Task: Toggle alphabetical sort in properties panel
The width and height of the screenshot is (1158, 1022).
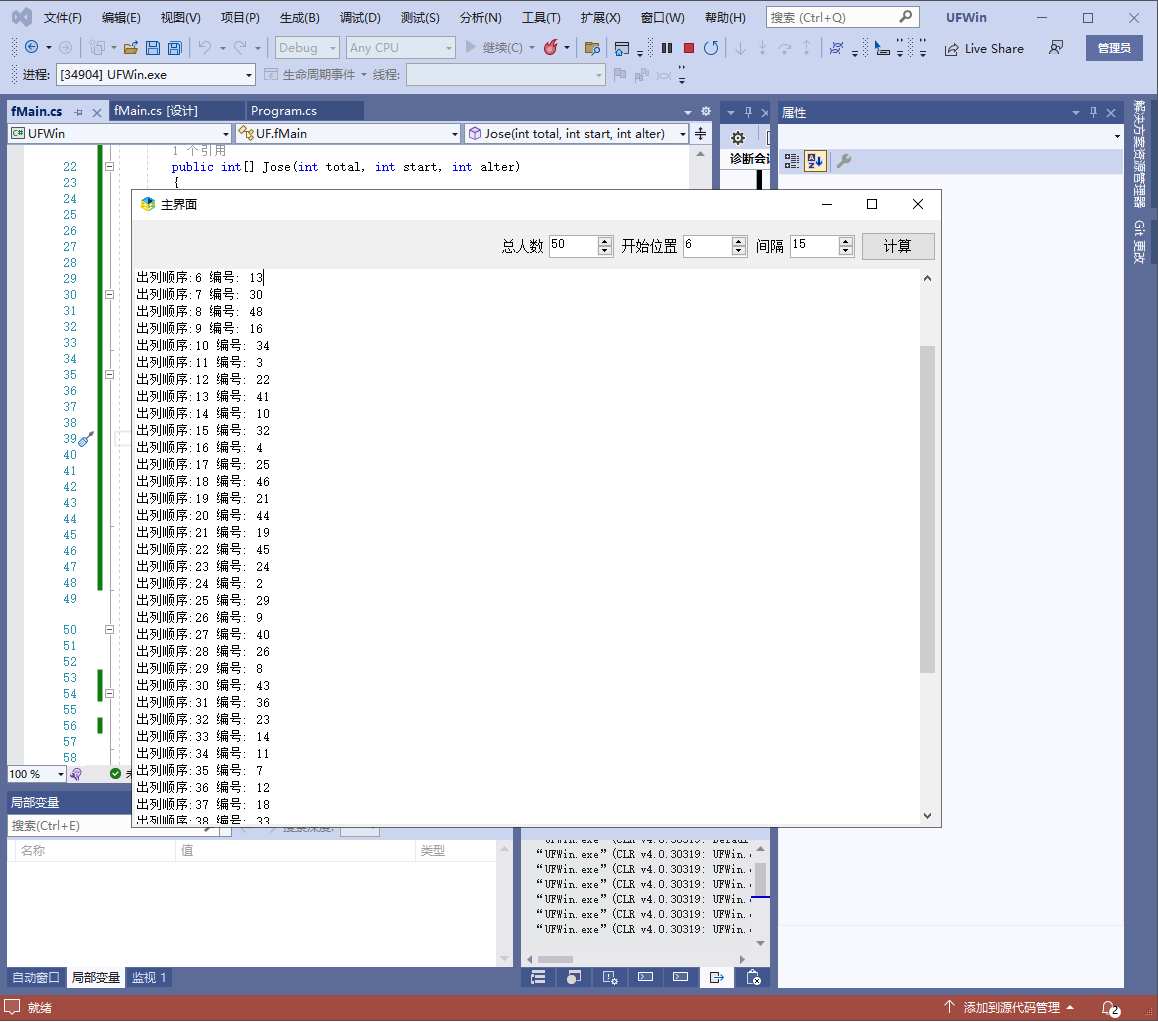Action: [815, 161]
